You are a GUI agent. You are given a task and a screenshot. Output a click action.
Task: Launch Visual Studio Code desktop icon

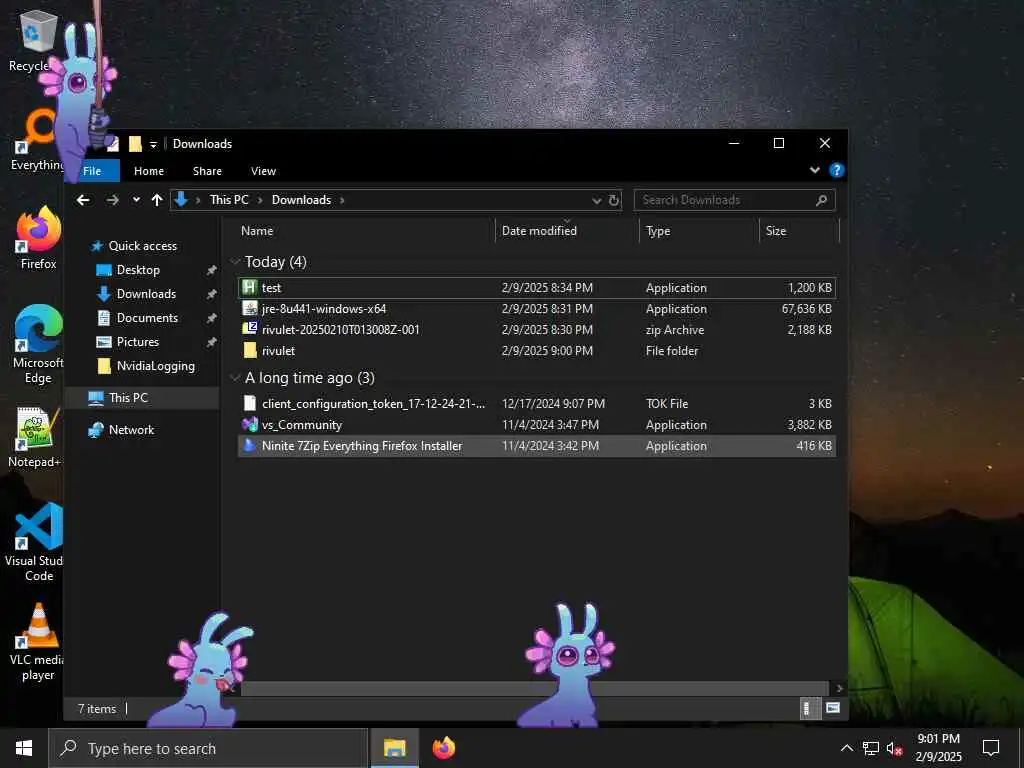tap(36, 542)
